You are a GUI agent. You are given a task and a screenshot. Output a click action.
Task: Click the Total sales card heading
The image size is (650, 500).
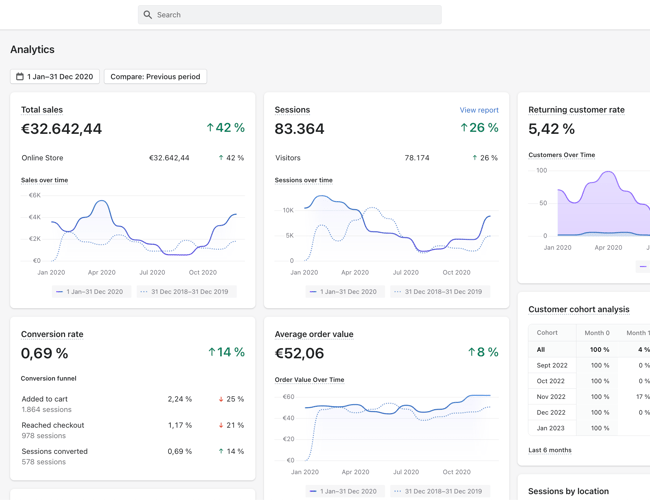click(x=42, y=110)
